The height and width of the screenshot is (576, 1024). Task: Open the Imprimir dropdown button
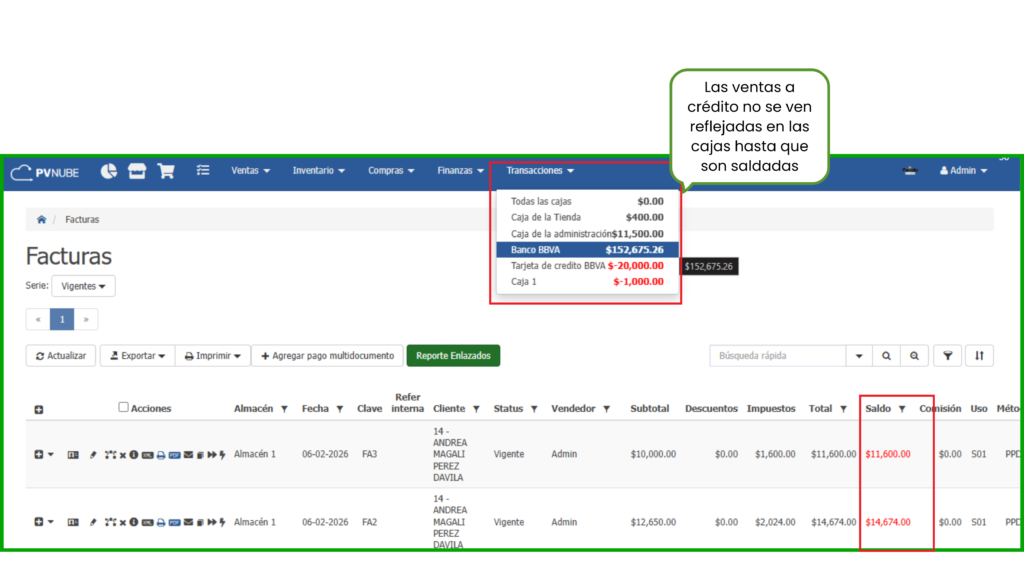[212, 355]
